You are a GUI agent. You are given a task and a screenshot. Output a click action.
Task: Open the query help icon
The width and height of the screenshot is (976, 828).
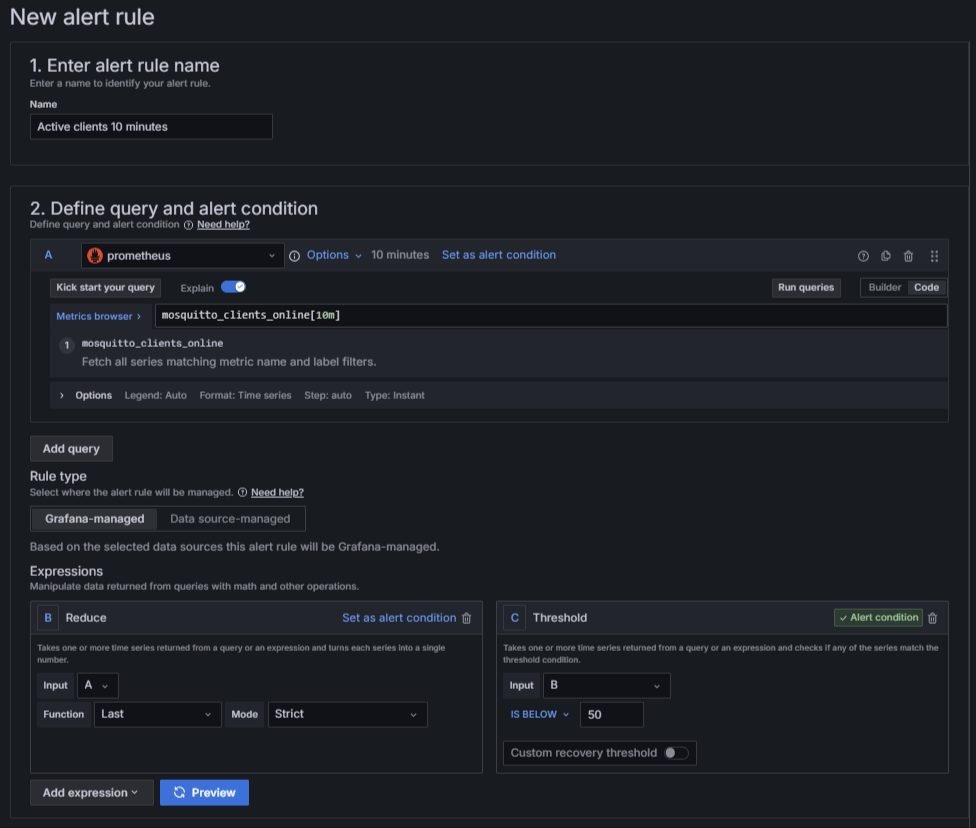(x=864, y=256)
